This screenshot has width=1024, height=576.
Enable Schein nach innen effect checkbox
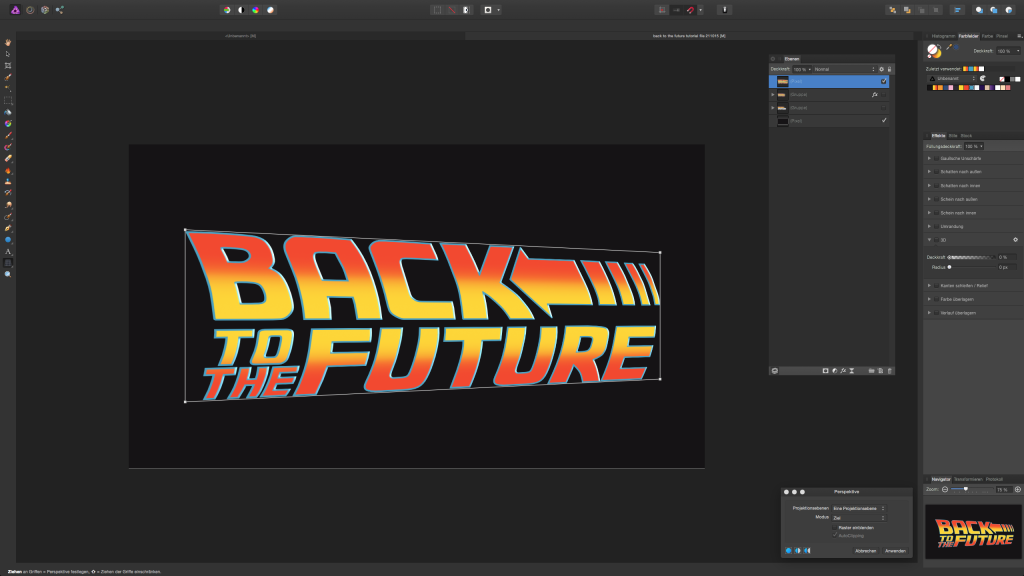click(936, 213)
